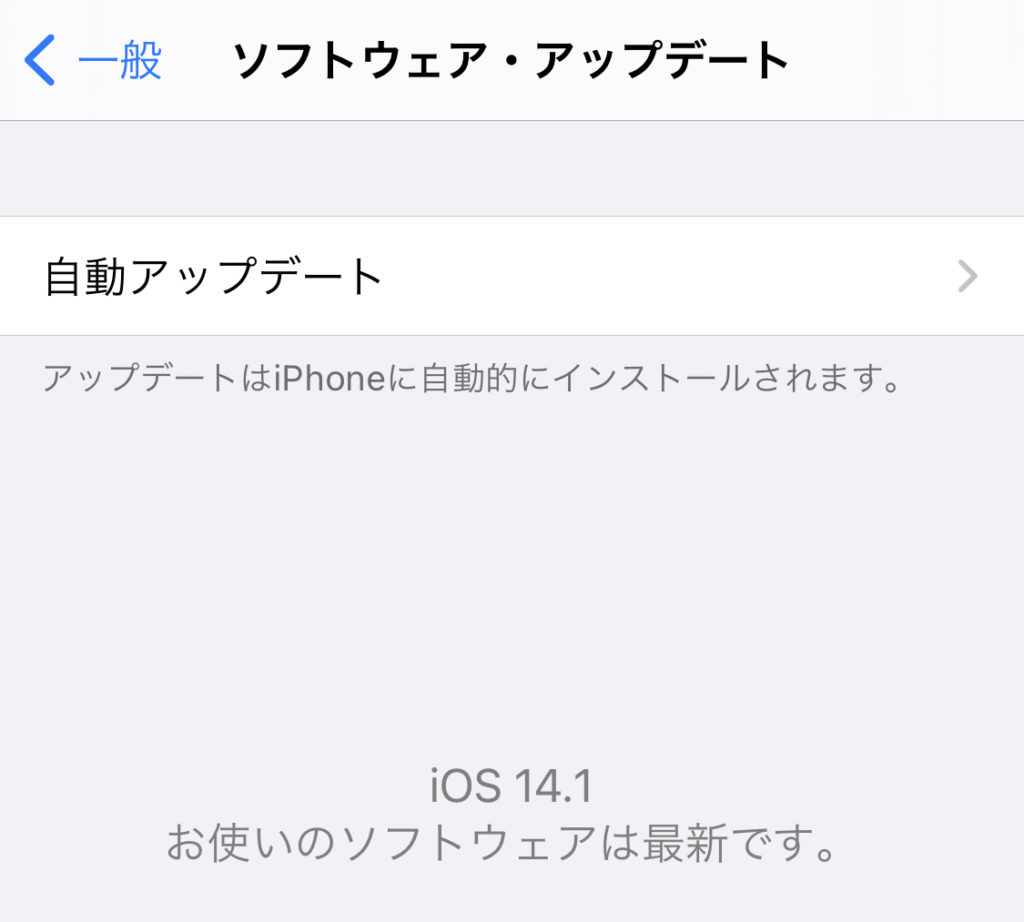
Task: Click the empty navigation bar area right of title
Action: point(908,60)
